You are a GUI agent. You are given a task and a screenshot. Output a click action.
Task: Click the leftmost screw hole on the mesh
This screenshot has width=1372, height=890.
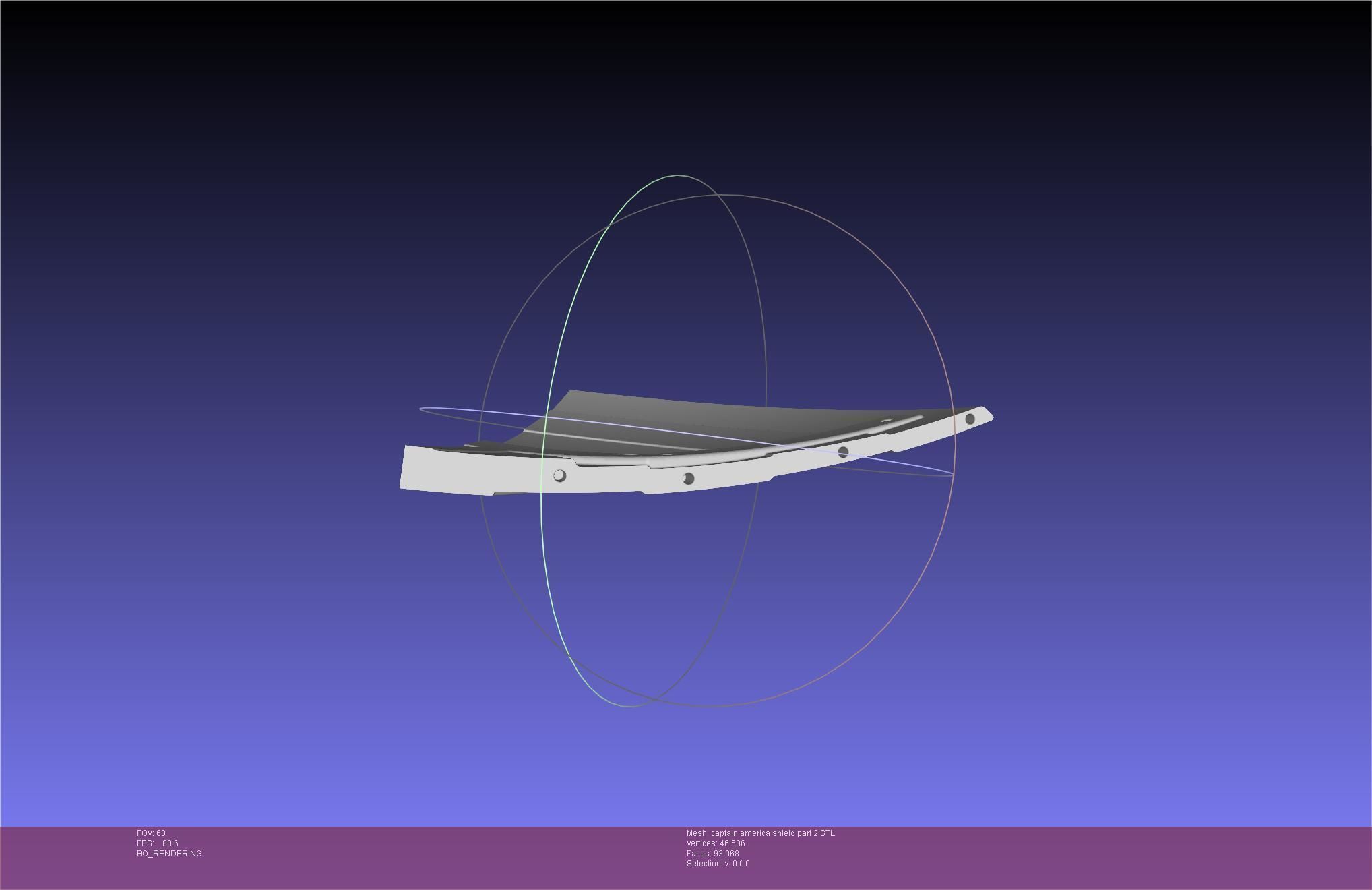click(559, 476)
